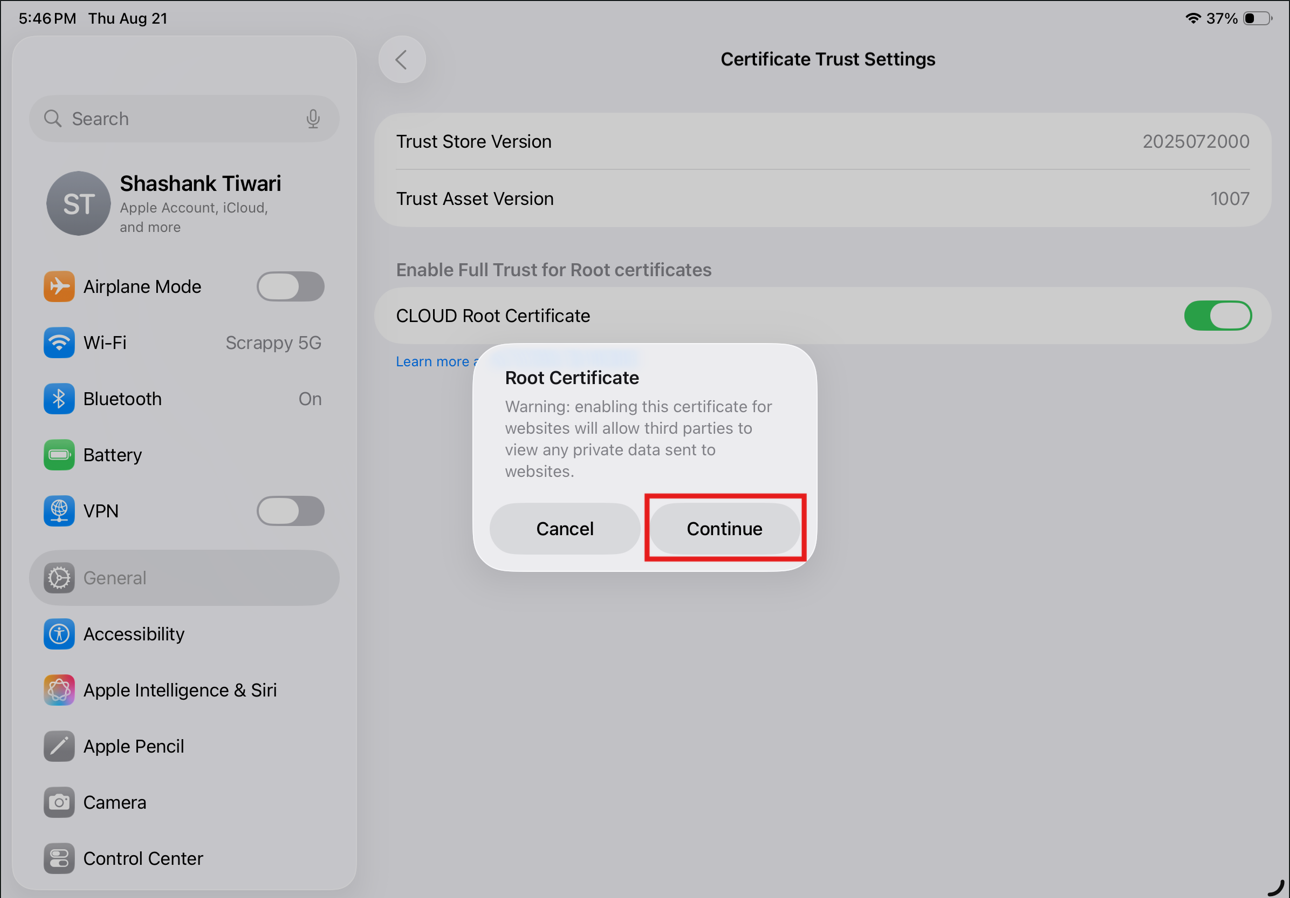
Task: Tap the Wi-Fi settings icon
Action: 59,343
